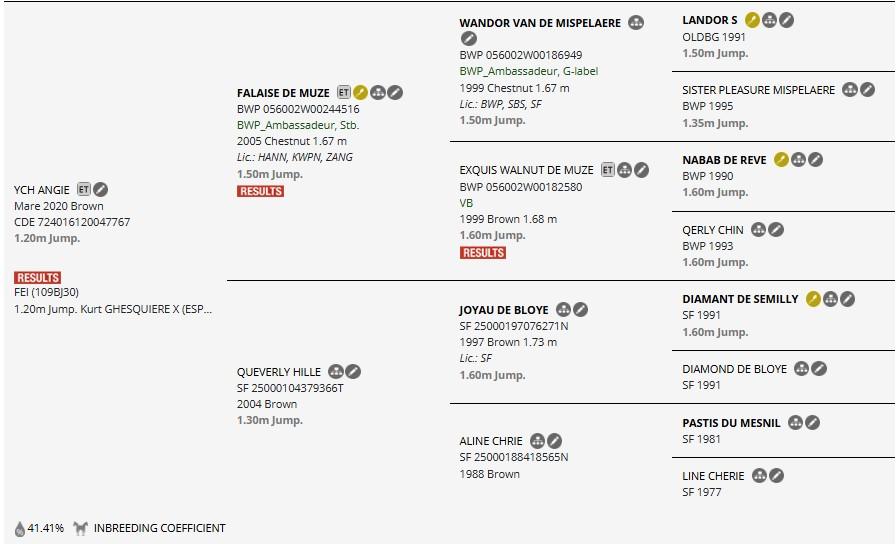896x544 pixels.
Task: Click the ET badge beside FALAISE DE MUZE
Action: [x=343, y=92]
